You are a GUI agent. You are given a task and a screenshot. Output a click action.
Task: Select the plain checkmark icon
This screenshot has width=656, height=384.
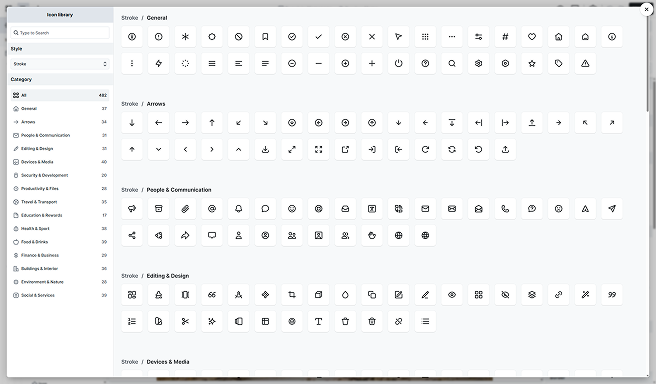[x=318, y=37]
